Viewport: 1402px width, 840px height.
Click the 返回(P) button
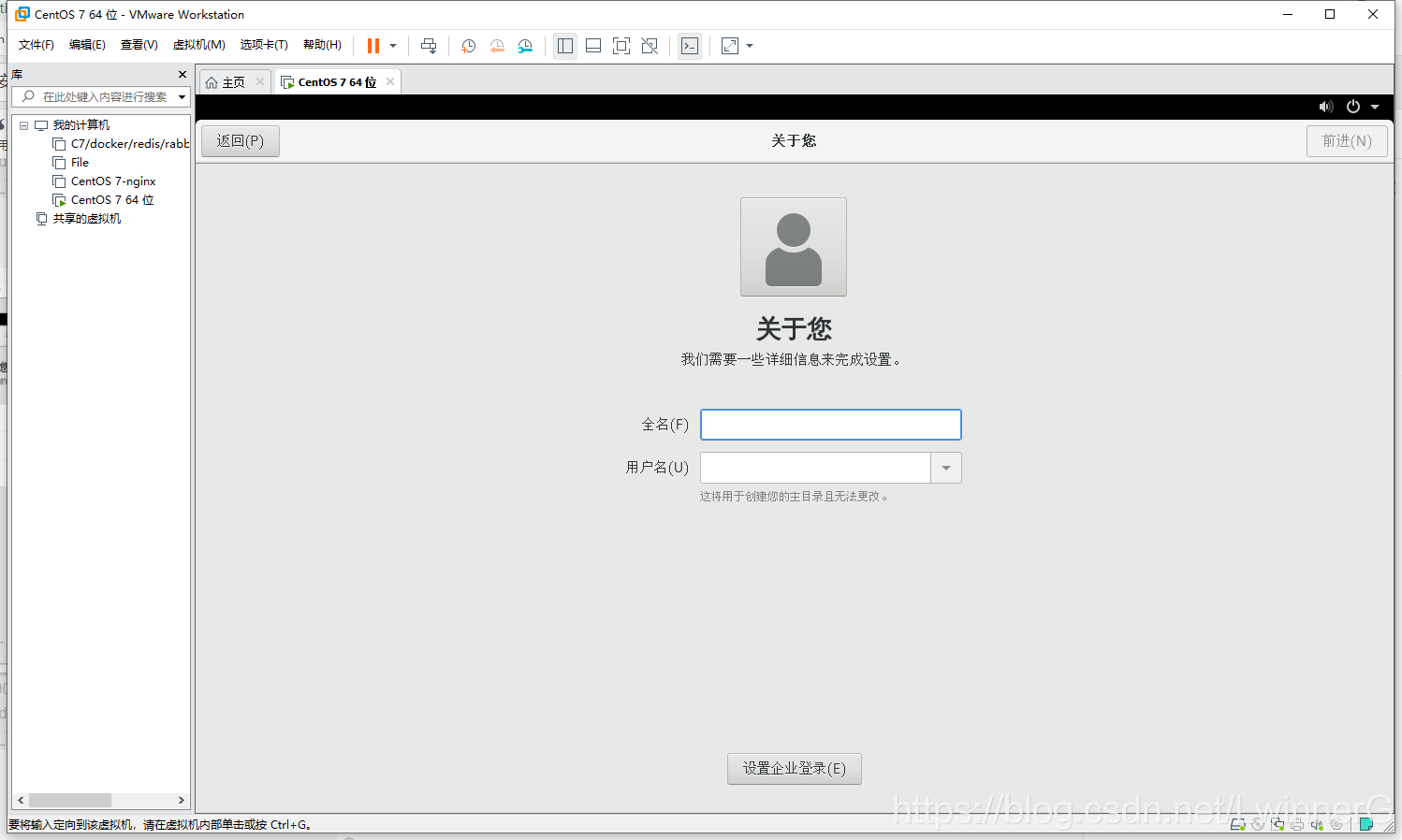pos(241,141)
